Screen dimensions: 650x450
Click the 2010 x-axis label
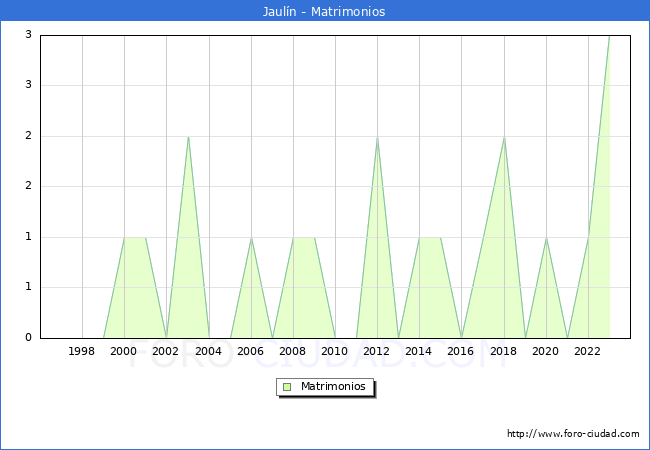[x=335, y=351]
